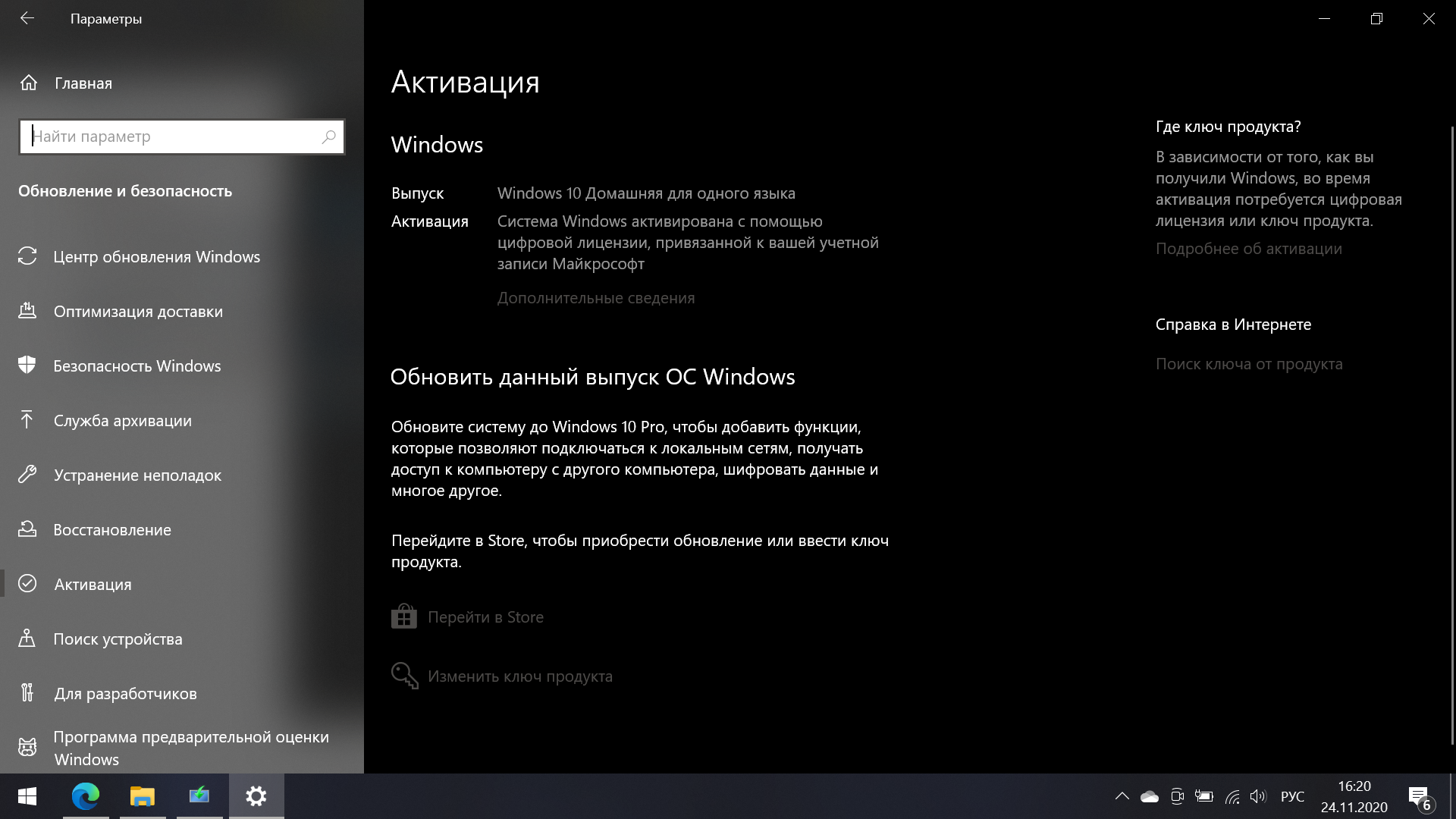Switch input language РУС
Screen dimensions: 1456x819
(1292, 796)
